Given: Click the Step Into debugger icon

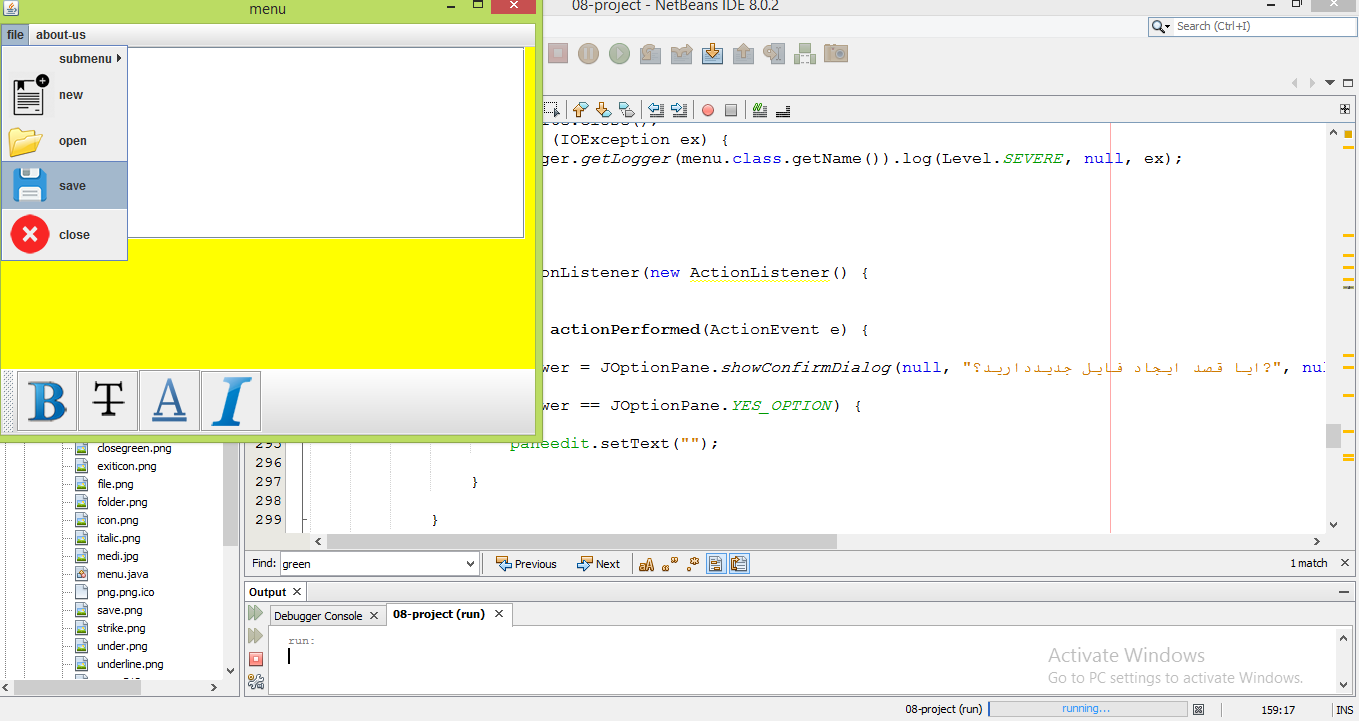Looking at the screenshot, I should point(712,53).
